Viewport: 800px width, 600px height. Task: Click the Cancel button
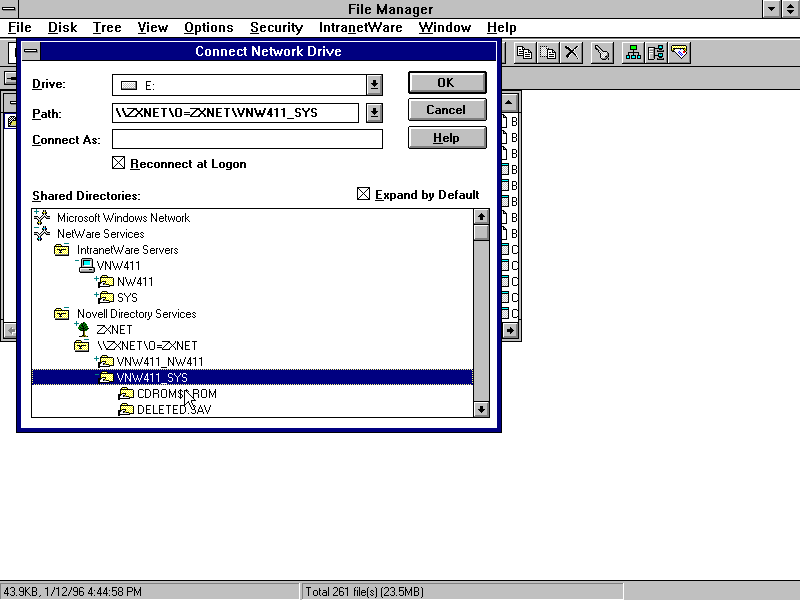tap(447, 110)
